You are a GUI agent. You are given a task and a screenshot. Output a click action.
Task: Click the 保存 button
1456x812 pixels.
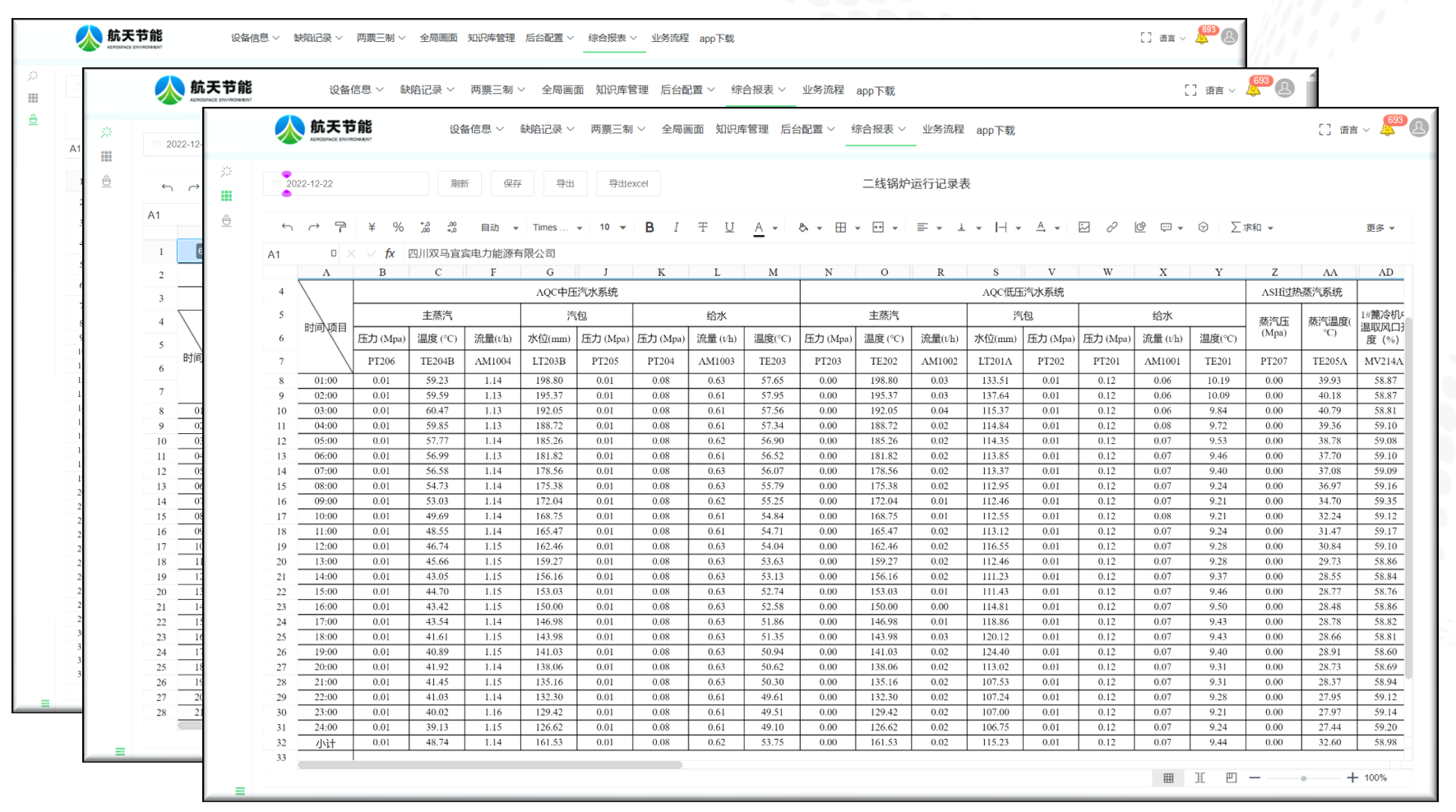(512, 184)
